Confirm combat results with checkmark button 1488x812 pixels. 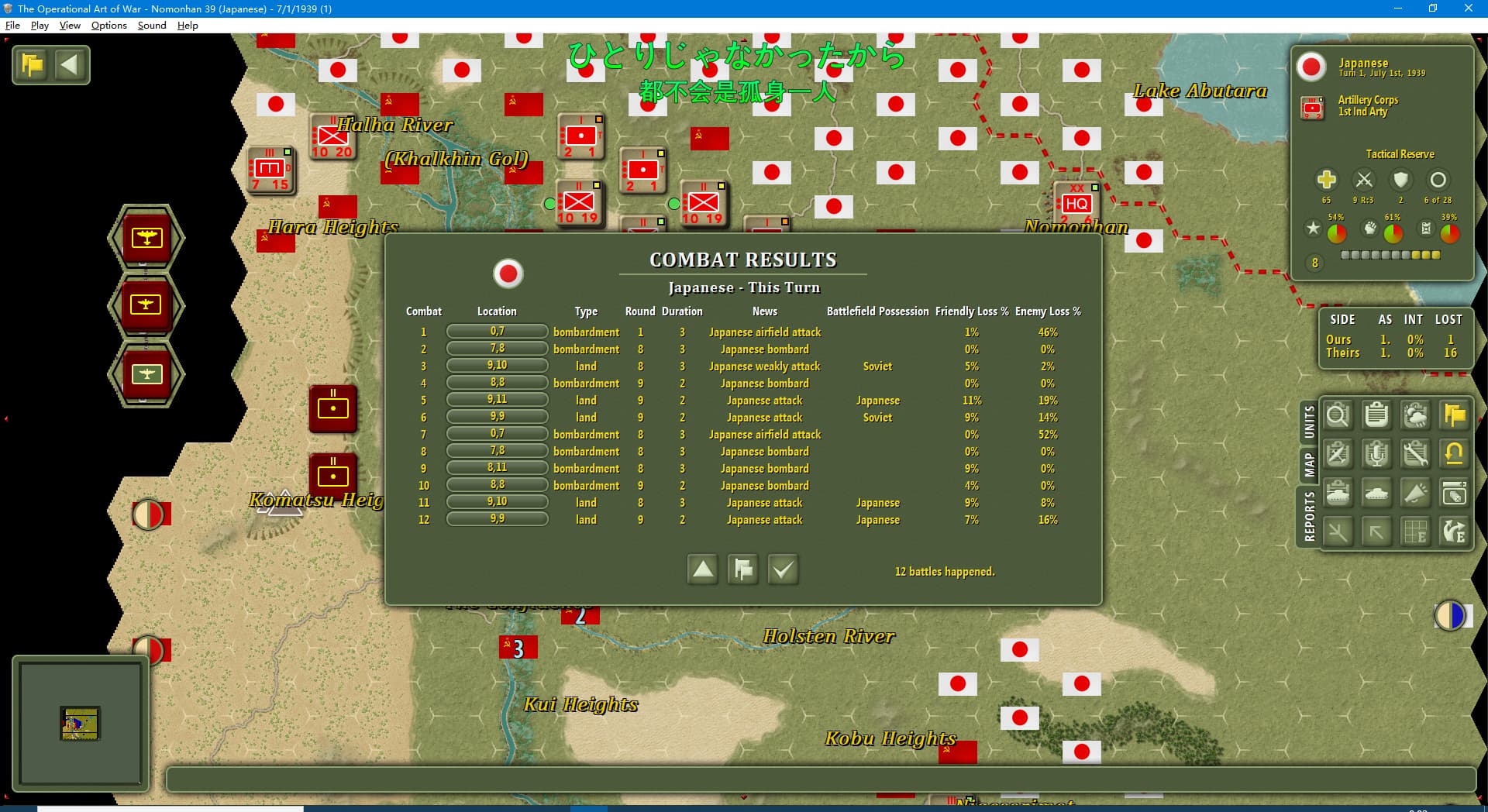click(783, 569)
